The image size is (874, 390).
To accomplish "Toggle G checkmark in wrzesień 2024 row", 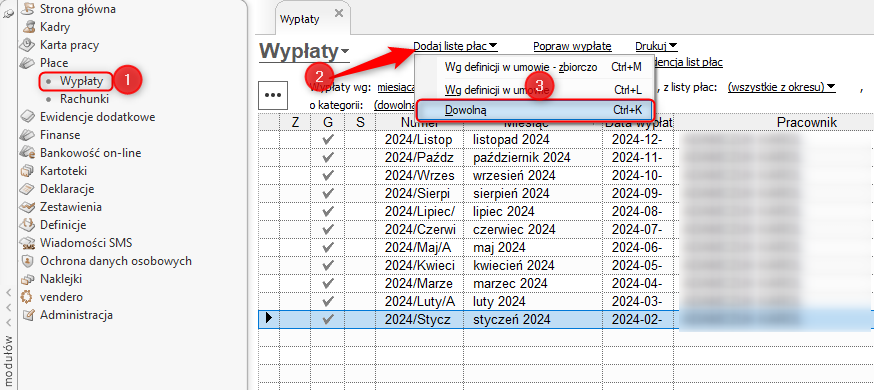I will pos(328,176).
